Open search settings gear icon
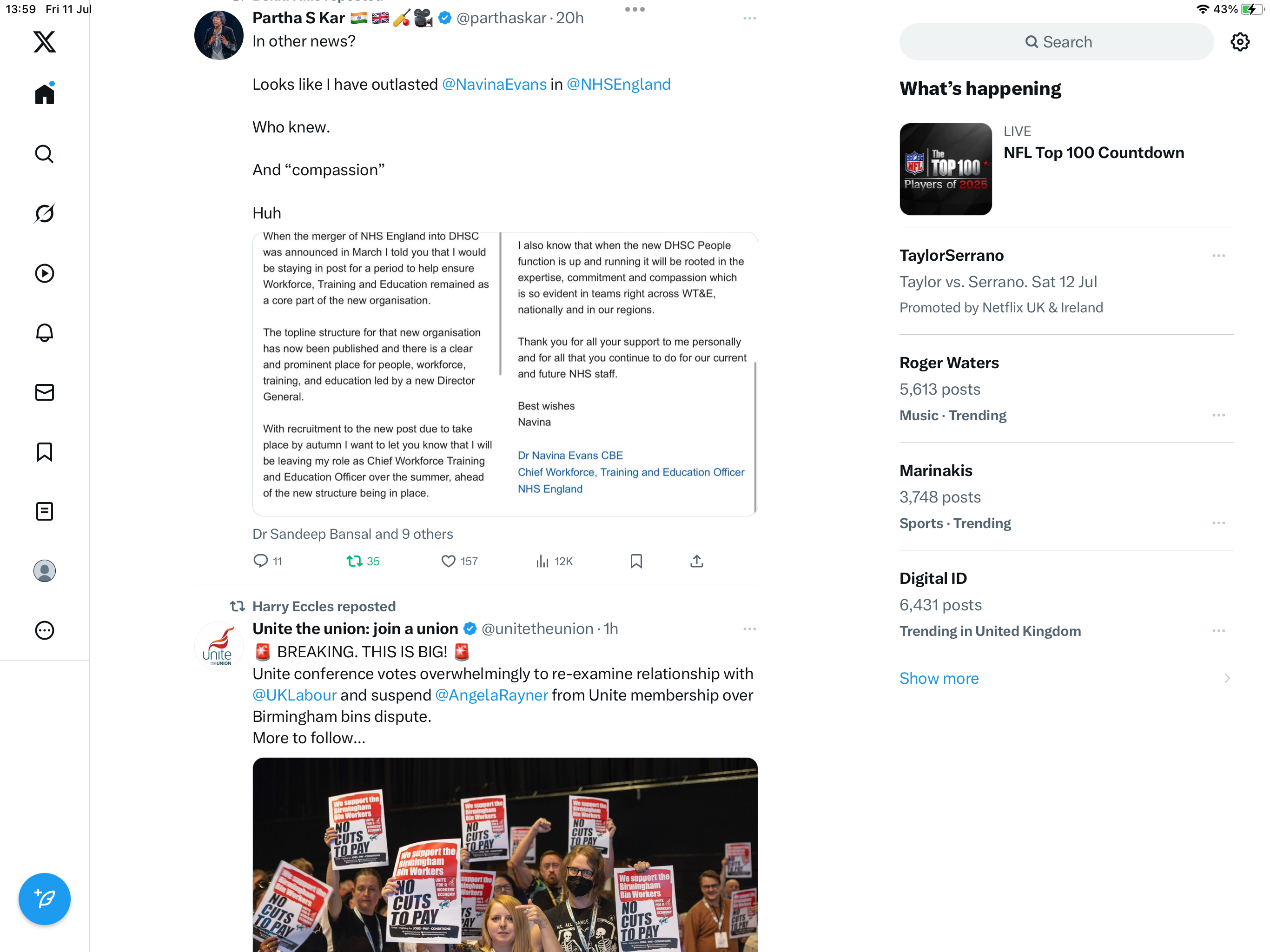 tap(1240, 42)
